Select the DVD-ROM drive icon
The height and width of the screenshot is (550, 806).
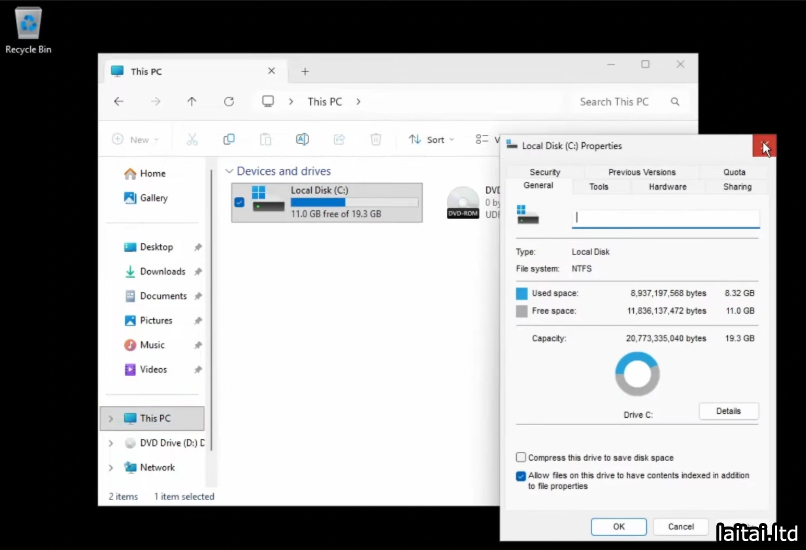point(463,202)
